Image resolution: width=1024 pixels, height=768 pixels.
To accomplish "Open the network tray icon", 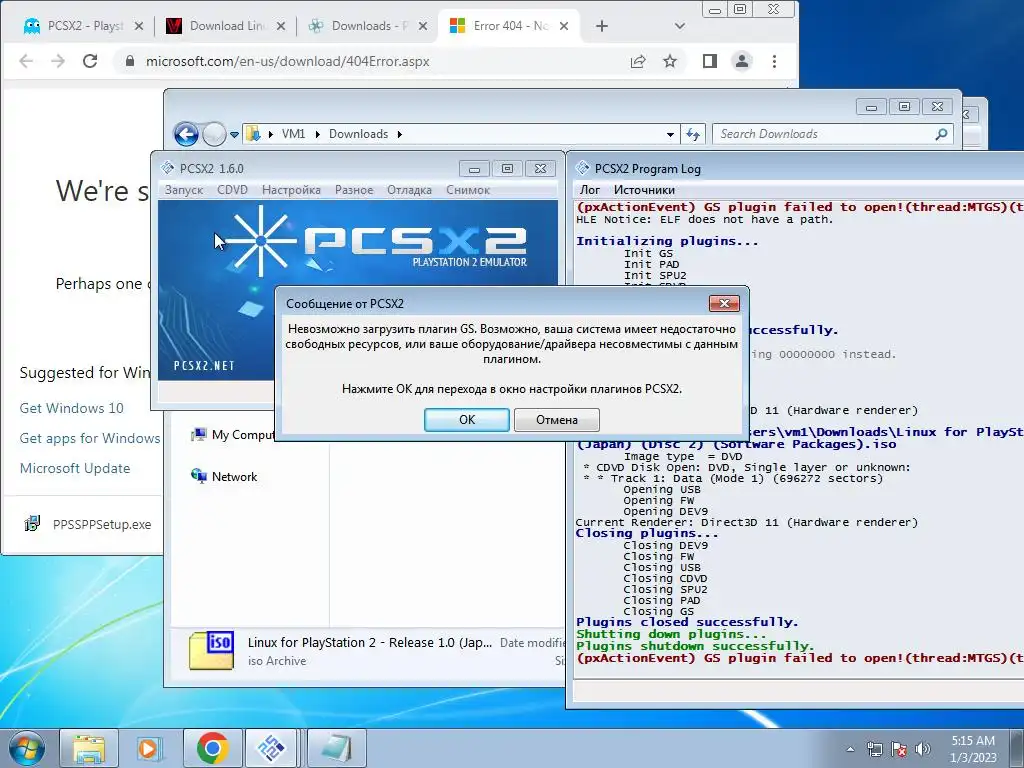I will [x=874, y=749].
